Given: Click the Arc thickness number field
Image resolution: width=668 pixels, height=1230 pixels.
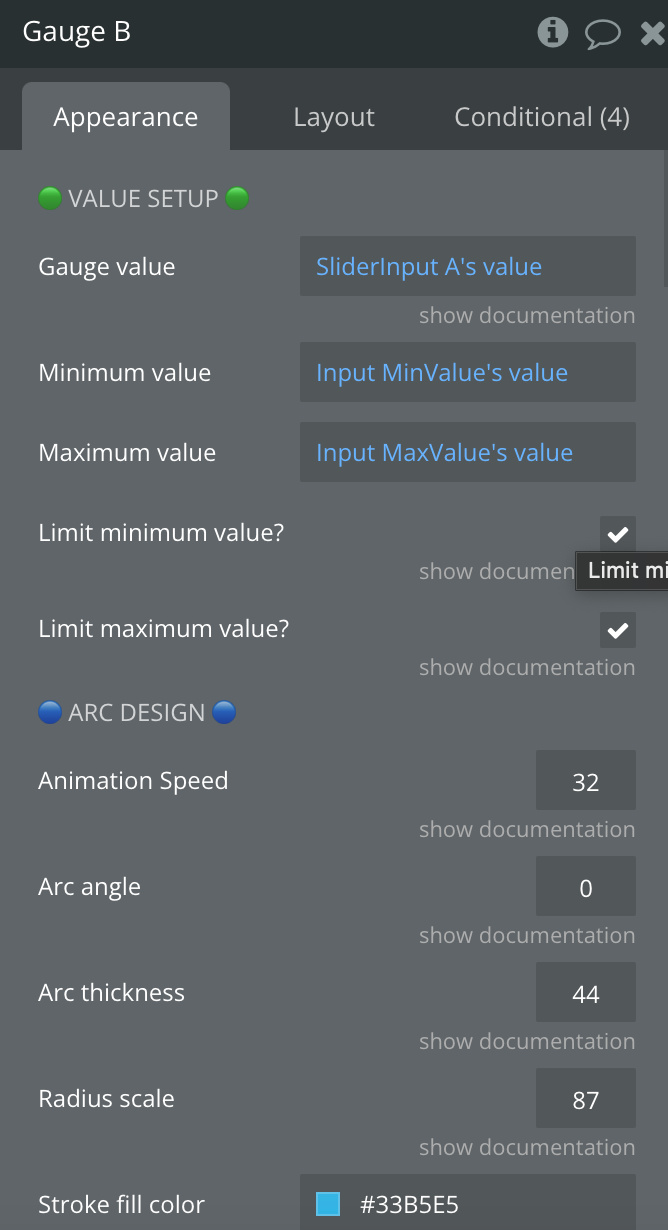Looking at the screenshot, I should tap(586, 992).
